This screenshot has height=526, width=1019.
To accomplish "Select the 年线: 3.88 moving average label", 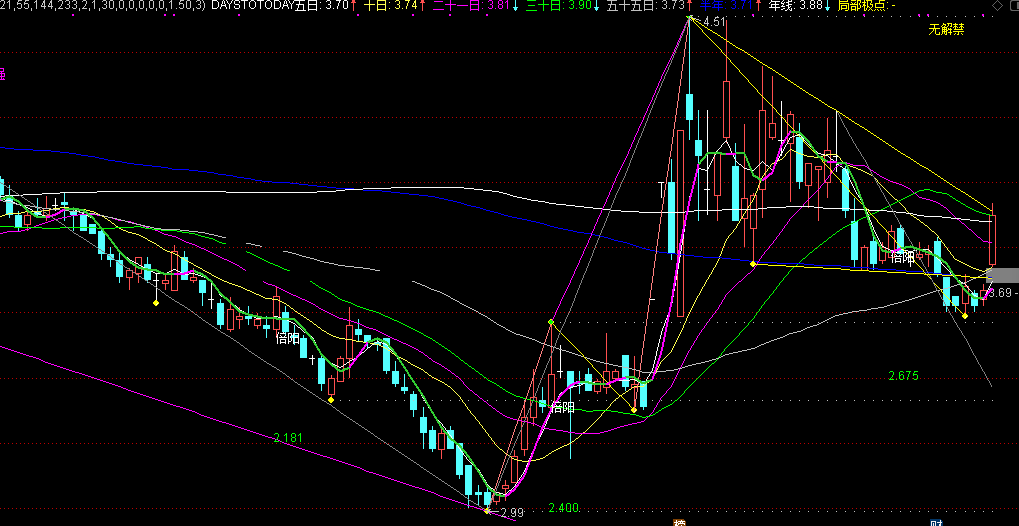I will (x=795, y=6).
